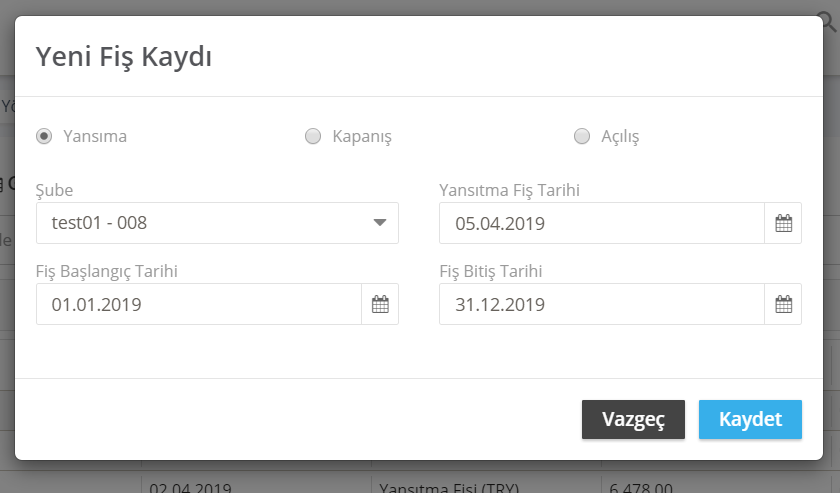Click the 'Kapanış' option label text
The height and width of the screenshot is (493, 840).
362,137
